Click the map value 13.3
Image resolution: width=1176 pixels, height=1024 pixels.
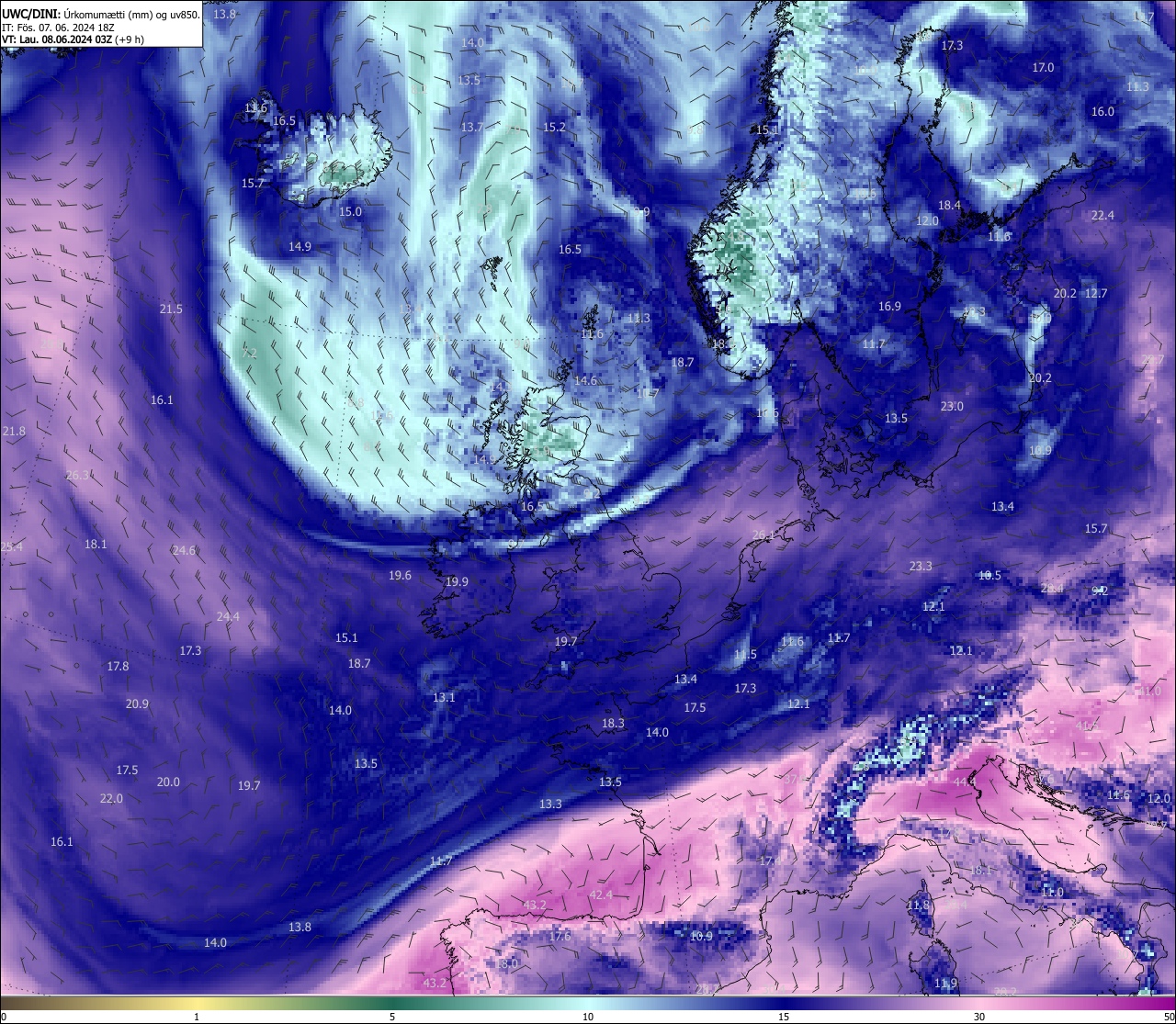tap(550, 805)
